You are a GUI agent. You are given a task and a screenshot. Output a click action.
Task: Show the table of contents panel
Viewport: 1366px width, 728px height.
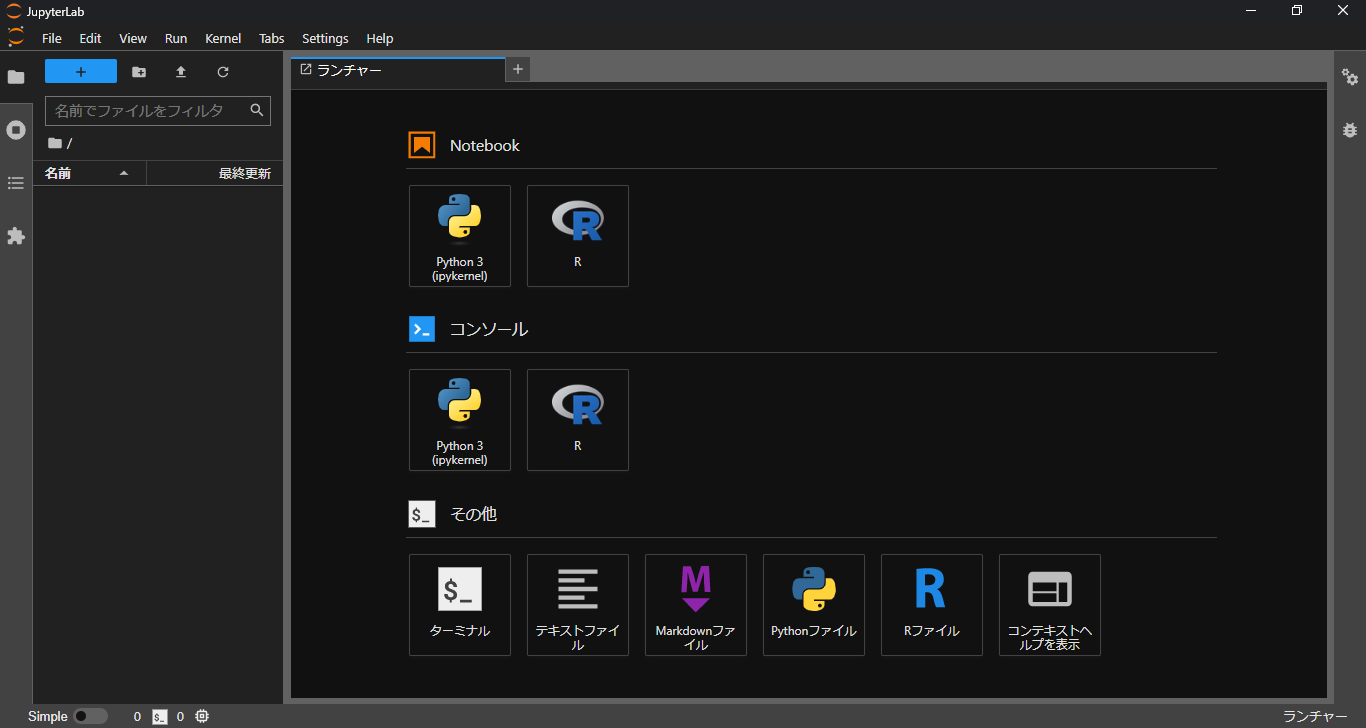16,183
